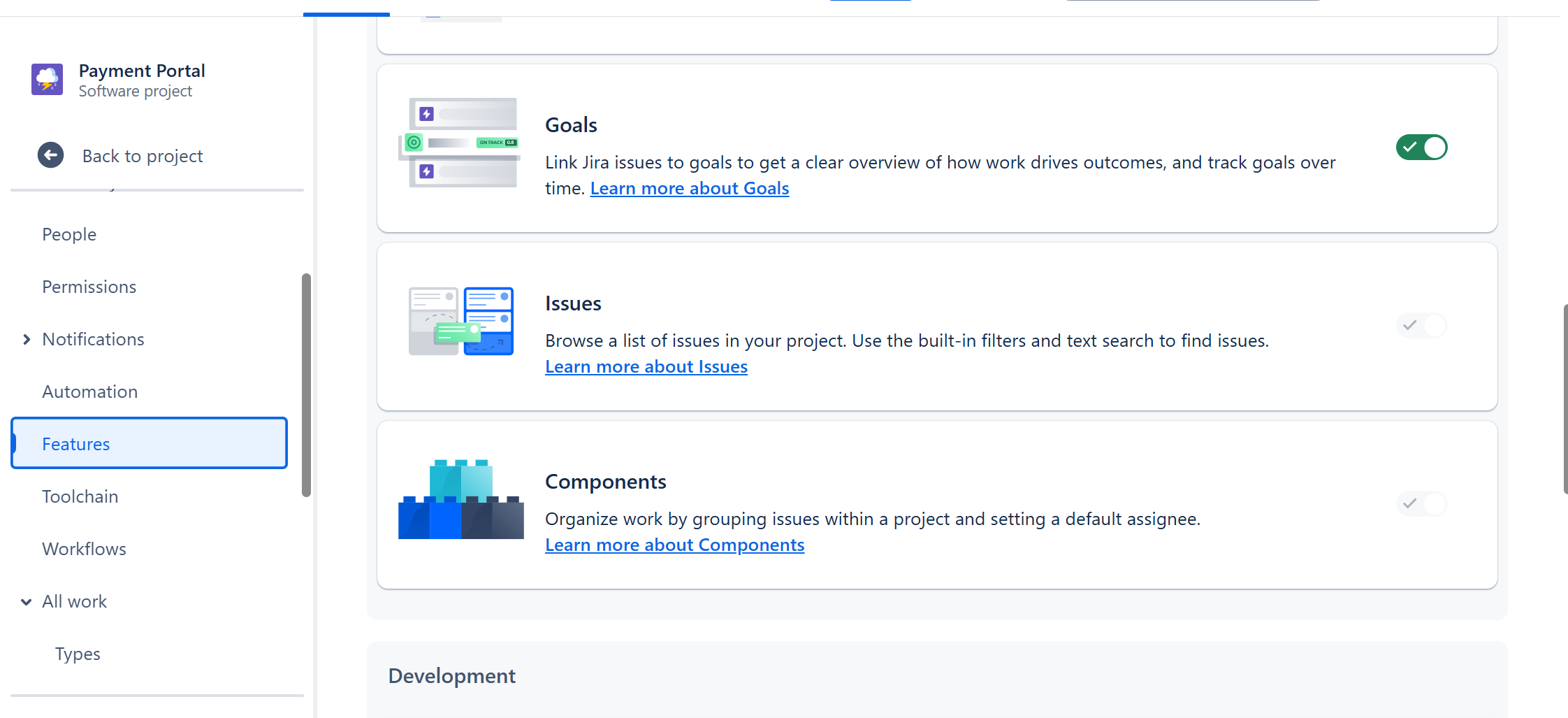Open the Types page under All work
The height and width of the screenshot is (718, 1568).
point(77,653)
